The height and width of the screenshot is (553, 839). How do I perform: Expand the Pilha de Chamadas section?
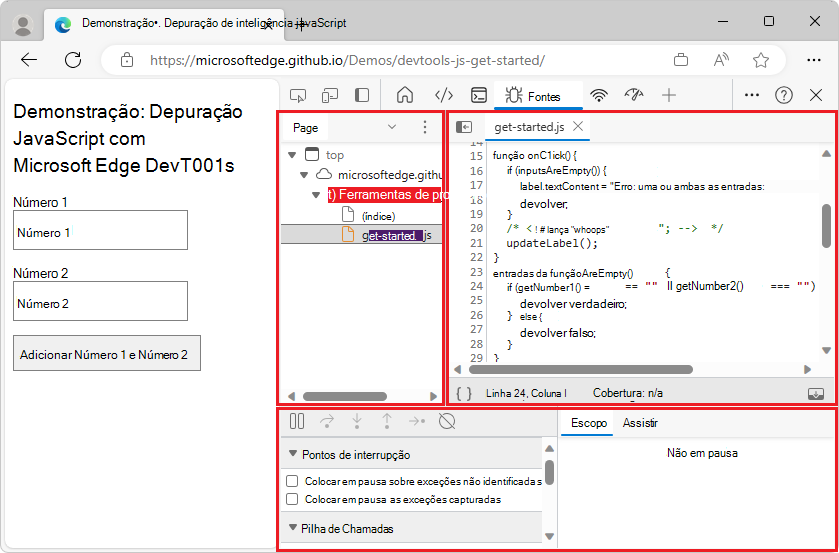[293, 528]
